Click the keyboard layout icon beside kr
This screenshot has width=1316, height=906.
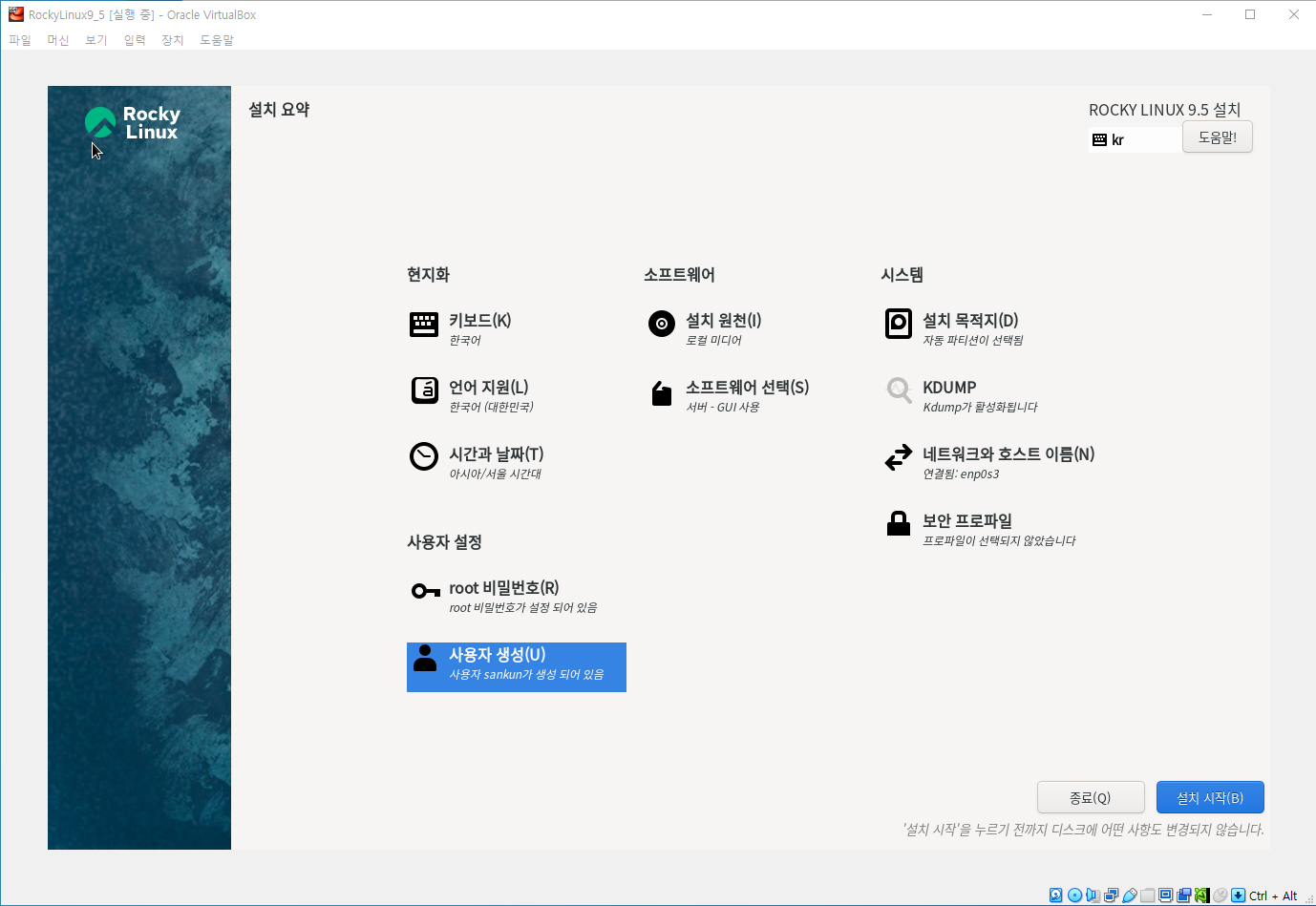1099,139
